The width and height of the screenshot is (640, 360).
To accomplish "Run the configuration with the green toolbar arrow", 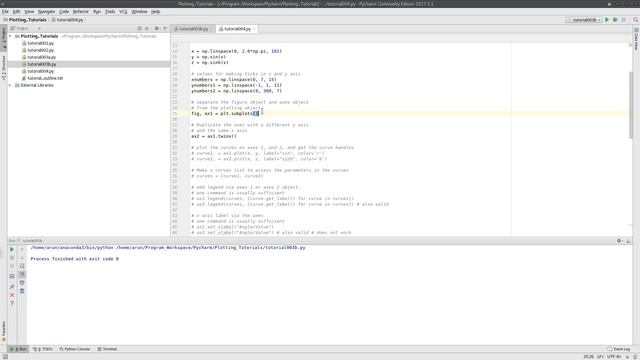I will [607, 20].
